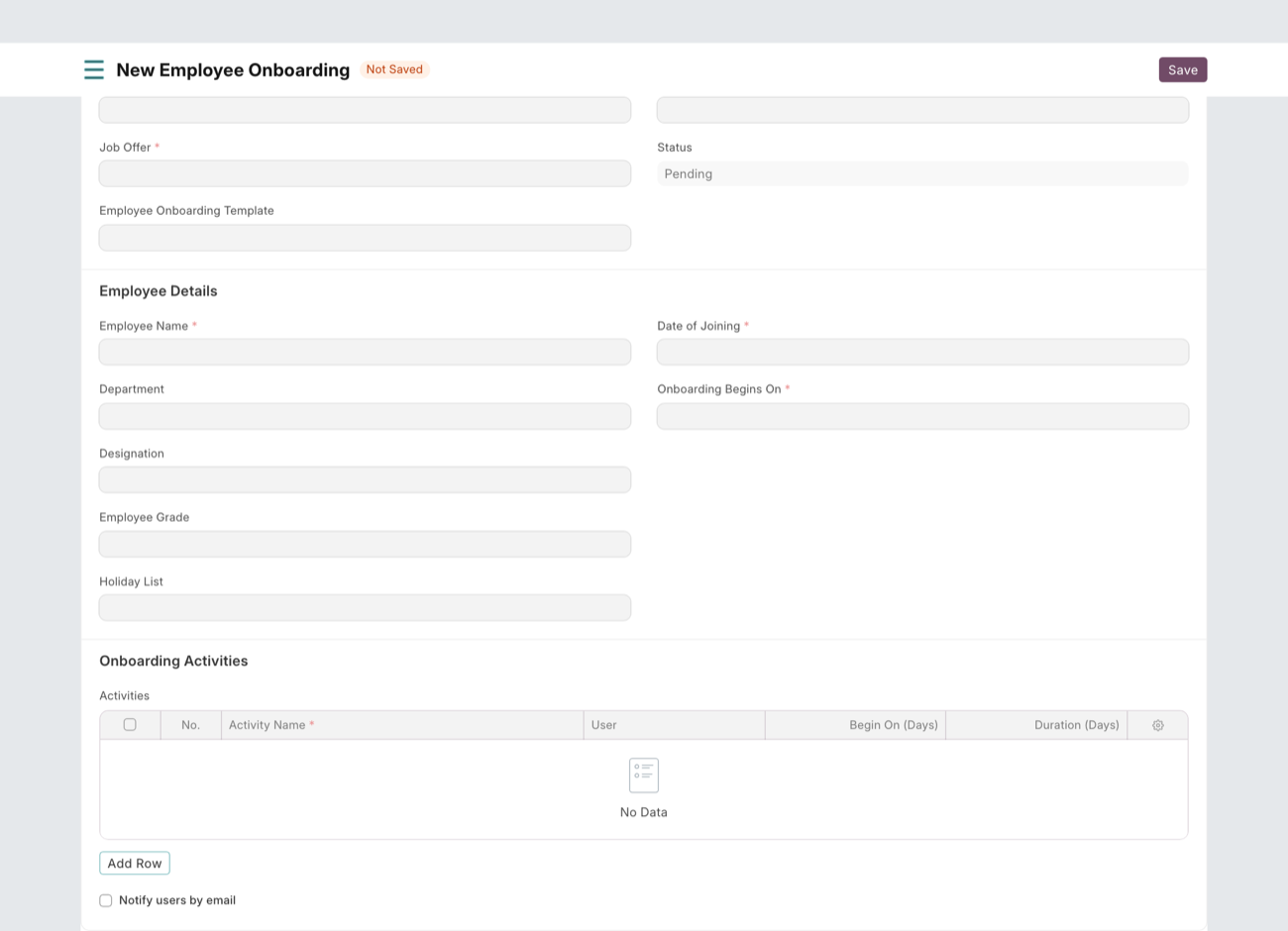Open the Activities table settings gear
1288x931 pixels.
(x=1157, y=725)
